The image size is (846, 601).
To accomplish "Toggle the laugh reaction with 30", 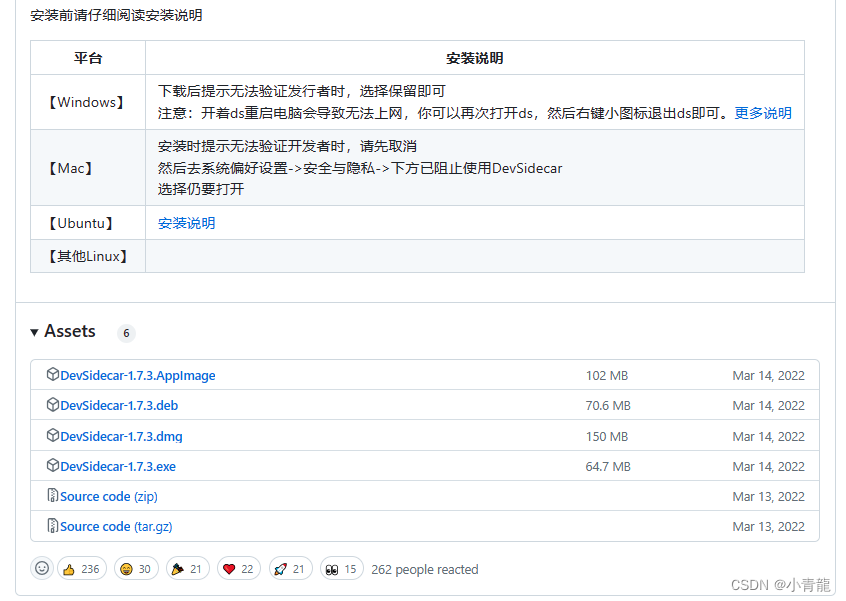I will click(x=136, y=569).
